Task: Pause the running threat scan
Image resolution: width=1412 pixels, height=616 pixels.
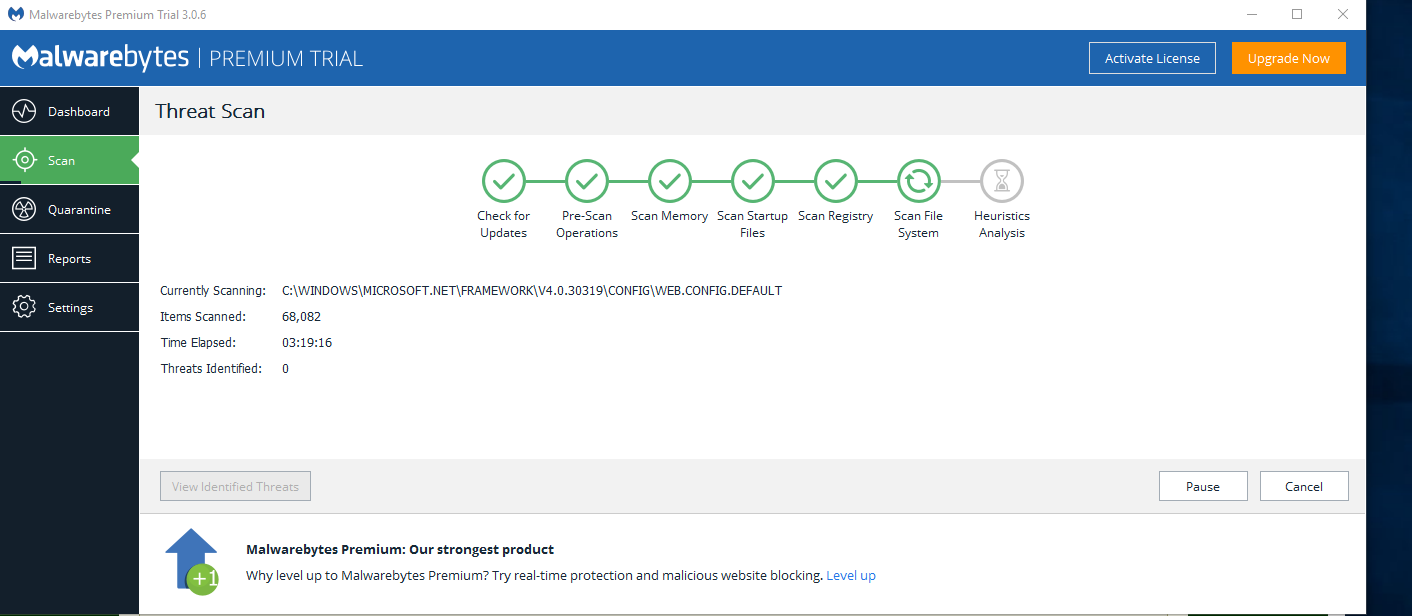Action: (x=1203, y=486)
